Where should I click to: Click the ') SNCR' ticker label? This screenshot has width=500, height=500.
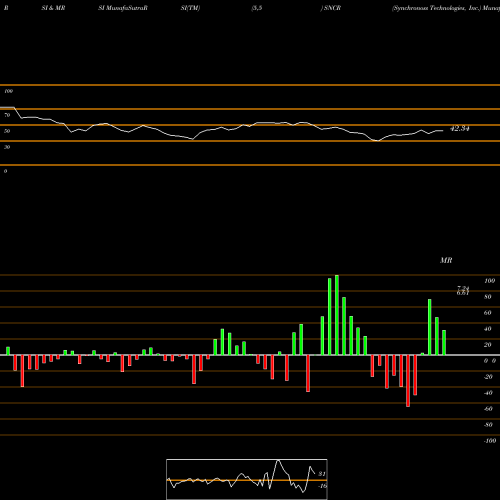(331, 8)
